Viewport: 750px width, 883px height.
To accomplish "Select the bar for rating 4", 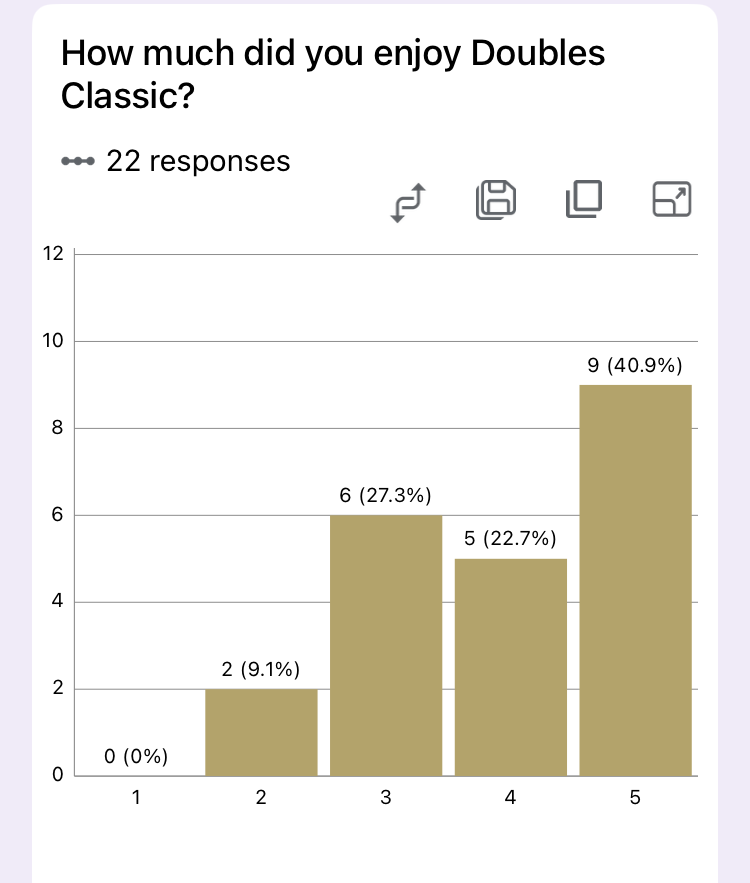I will click(x=511, y=667).
